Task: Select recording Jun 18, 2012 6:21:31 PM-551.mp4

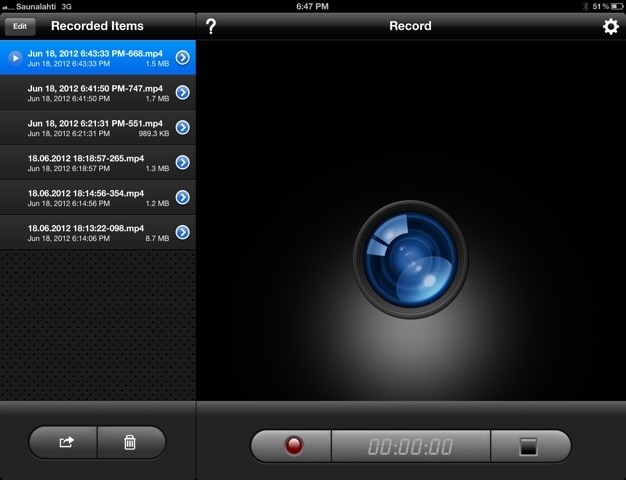Action: pyautogui.click(x=98, y=127)
